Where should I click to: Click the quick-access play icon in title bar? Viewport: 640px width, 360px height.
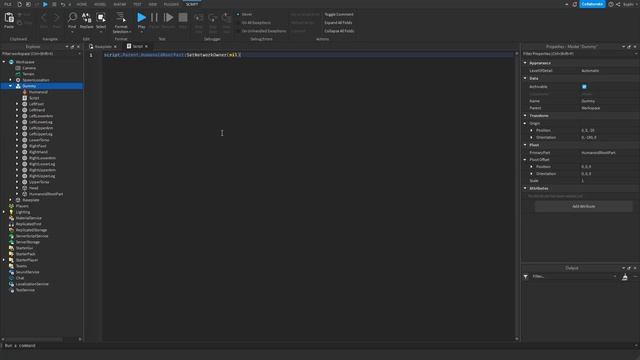point(45,4)
